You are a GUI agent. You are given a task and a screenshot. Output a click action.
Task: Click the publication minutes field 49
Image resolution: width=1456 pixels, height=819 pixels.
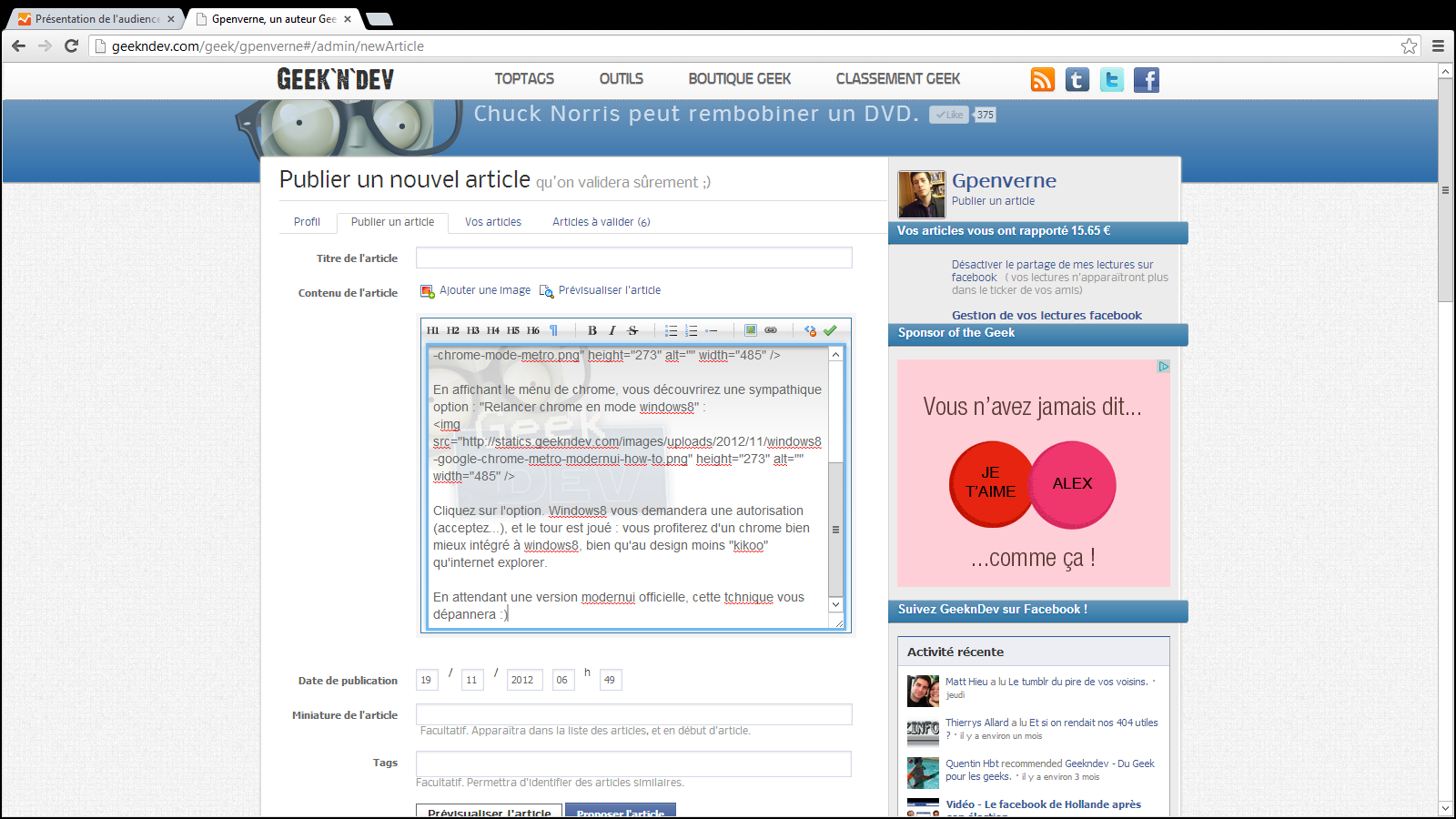611,680
